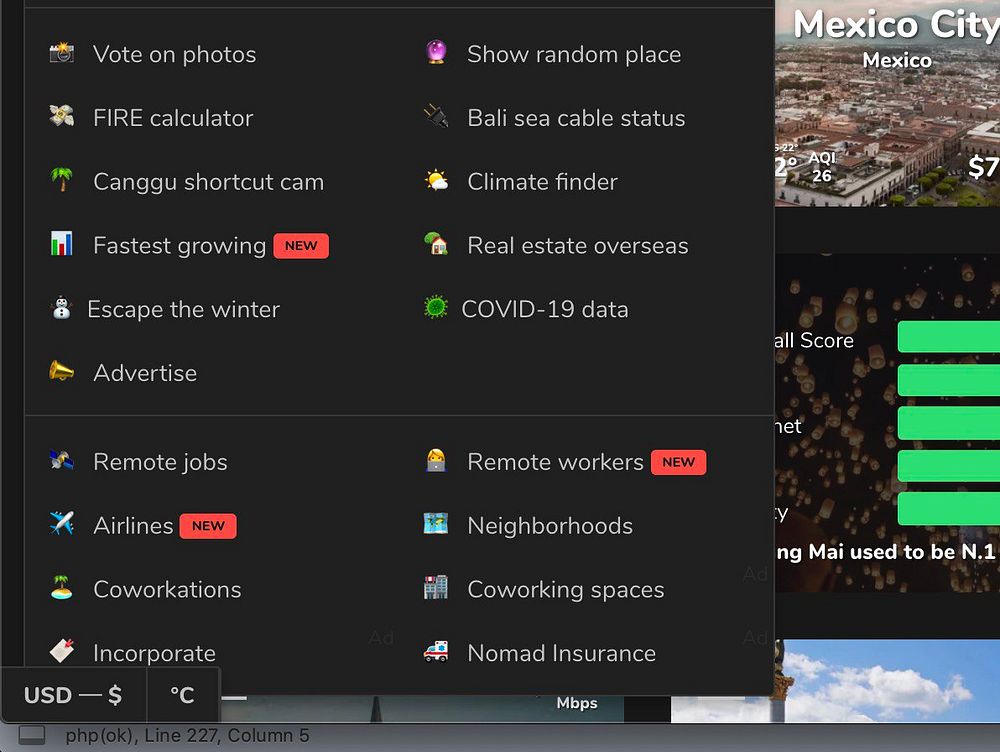The height and width of the screenshot is (752, 1000).
Task: Click the bar chart icon for Fastest growing
Action: tap(62, 244)
